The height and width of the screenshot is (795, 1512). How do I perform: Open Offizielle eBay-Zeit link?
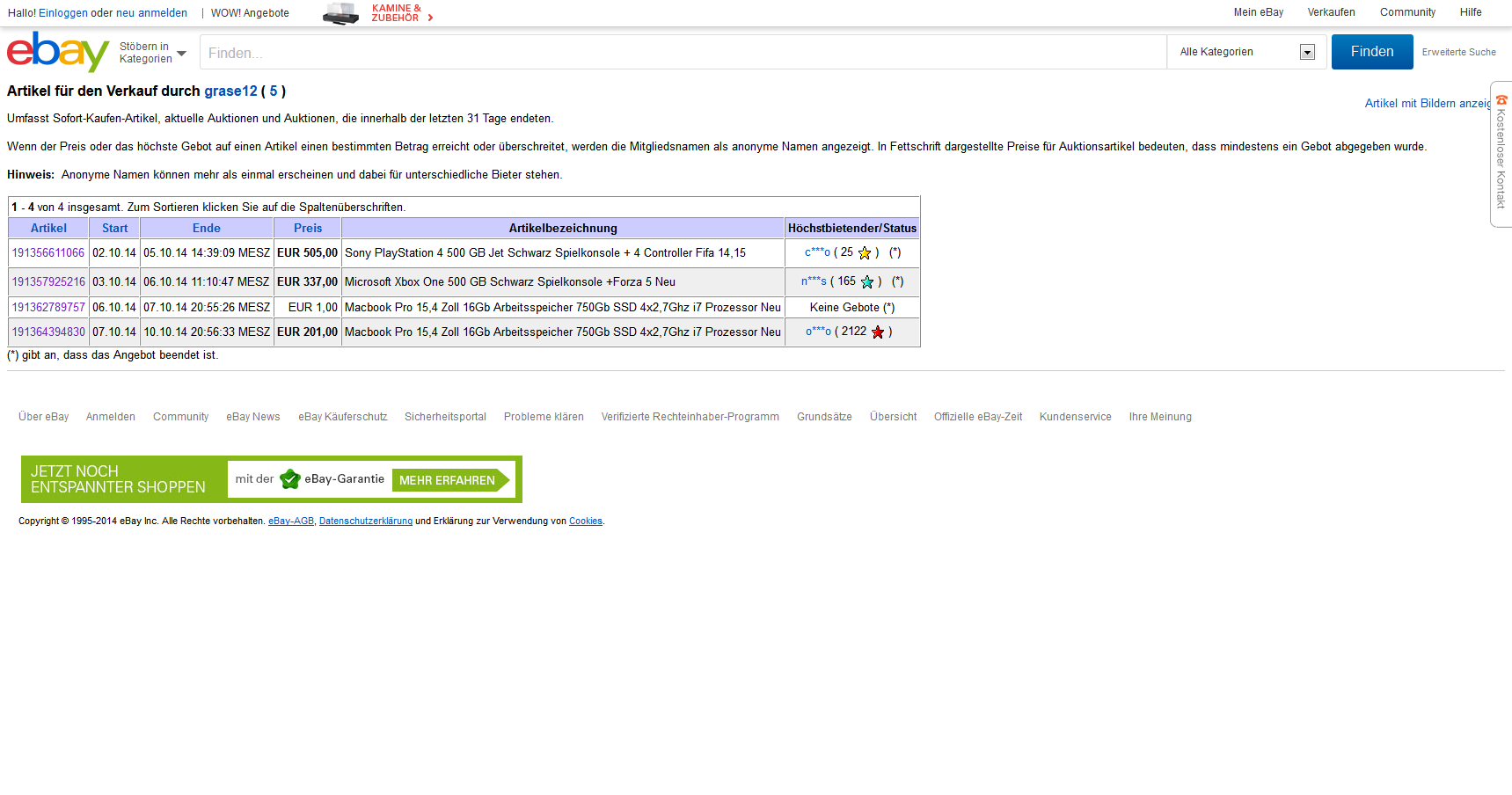(978, 417)
